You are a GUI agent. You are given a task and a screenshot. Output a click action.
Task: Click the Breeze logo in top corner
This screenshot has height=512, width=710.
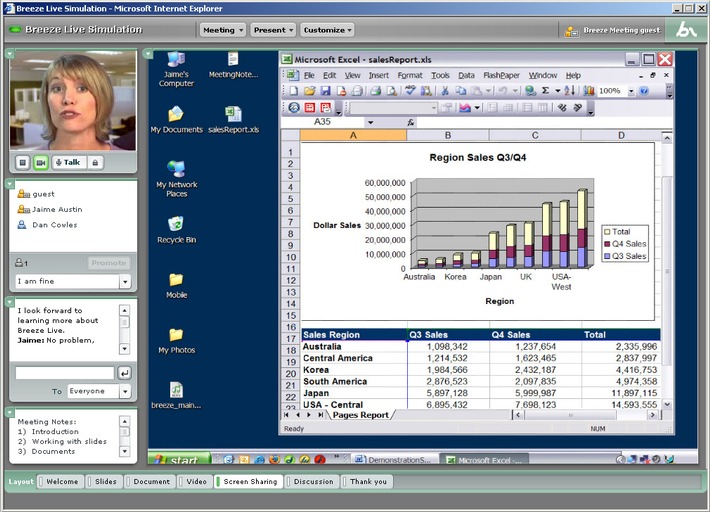686,30
